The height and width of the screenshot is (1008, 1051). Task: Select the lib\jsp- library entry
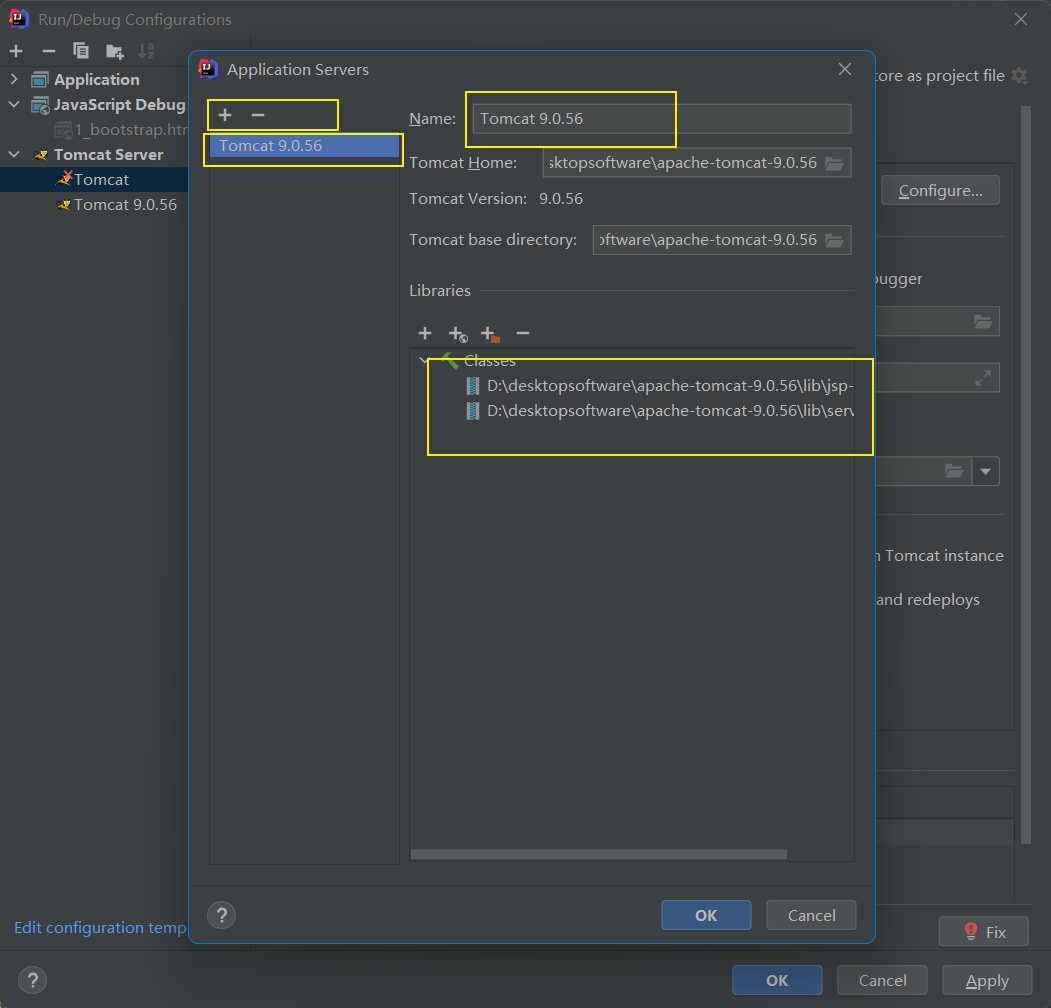click(x=660, y=385)
